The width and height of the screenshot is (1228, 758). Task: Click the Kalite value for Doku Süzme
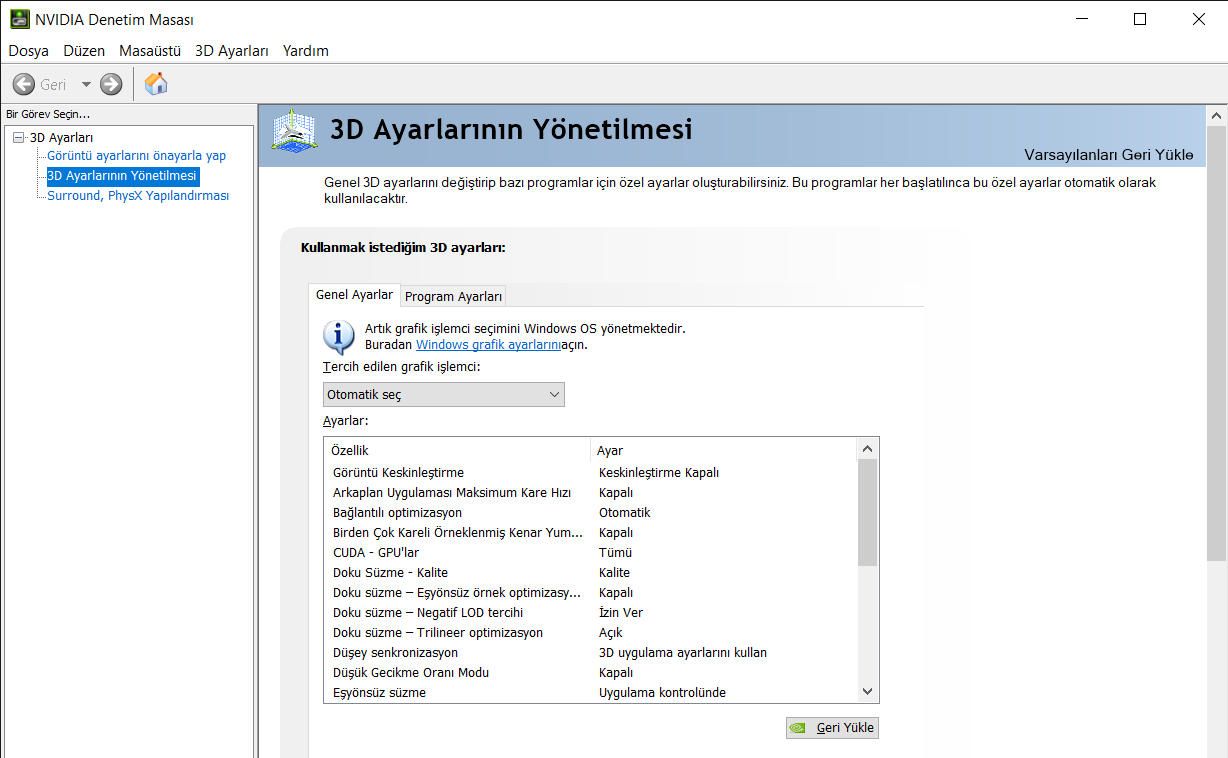tap(614, 572)
